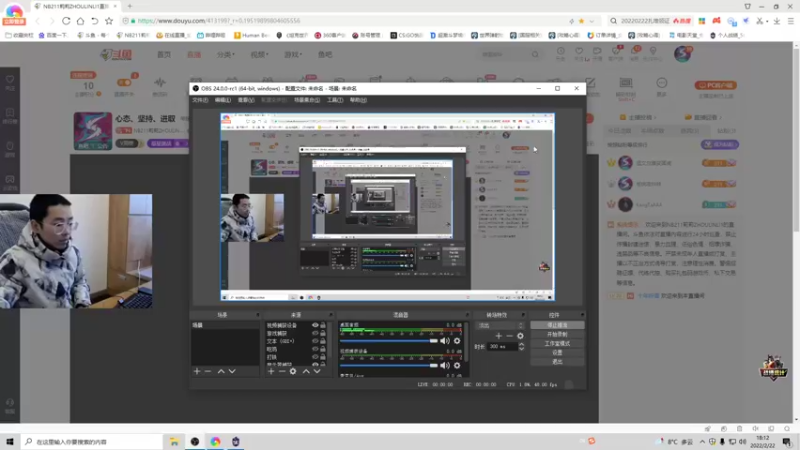Image resolution: width=800 pixels, height=450 pixels.
Task: Click the browser undo-close-tab arrow
Action: 95,21
